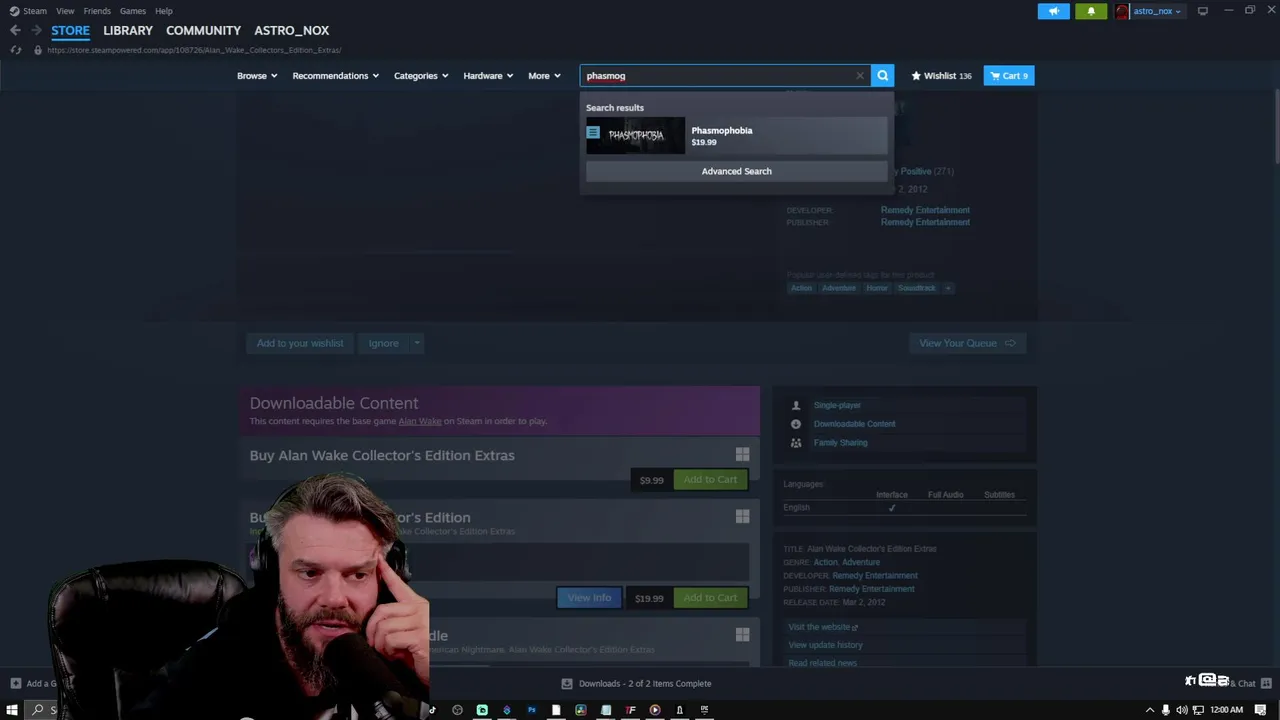Screen dimensions: 1280x720
Task: Click the taskbar clock showing 12:00 AM
Action: [1226, 710]
